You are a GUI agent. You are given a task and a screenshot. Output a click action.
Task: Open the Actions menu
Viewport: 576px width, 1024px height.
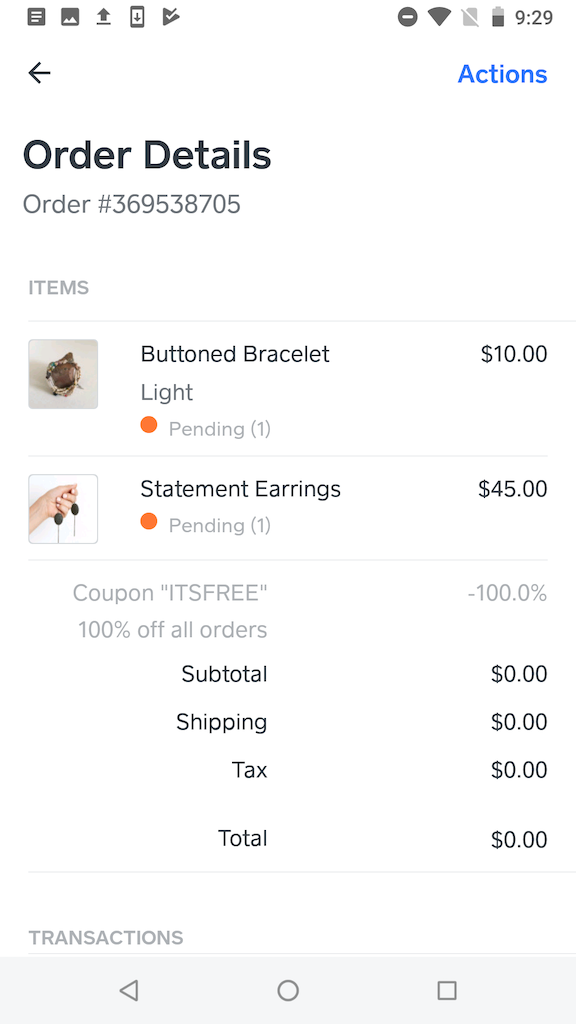(x=502, y=73)
